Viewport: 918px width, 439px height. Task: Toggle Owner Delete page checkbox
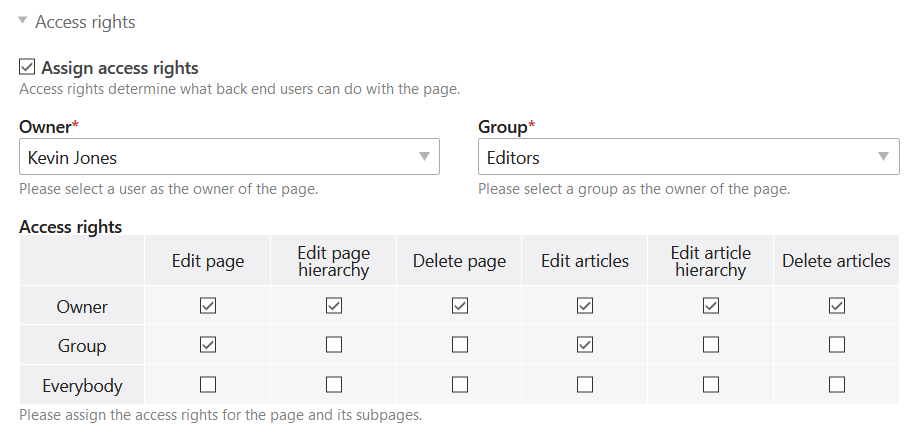(x=460, y=306)
